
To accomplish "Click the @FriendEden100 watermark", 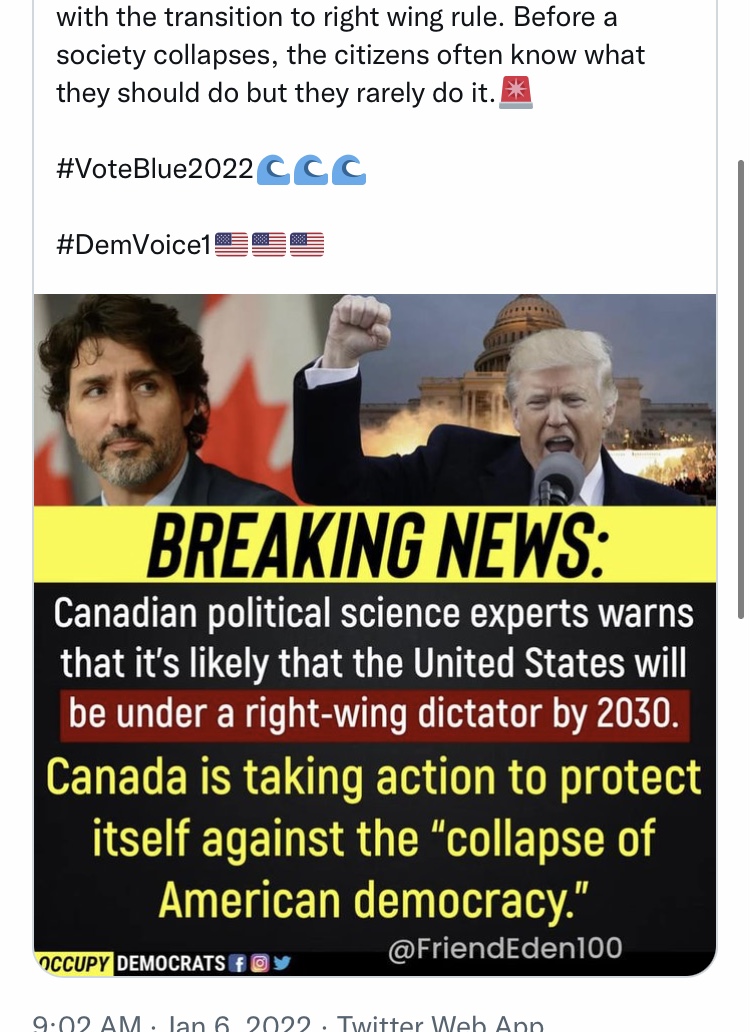I will tap(505, 948).
